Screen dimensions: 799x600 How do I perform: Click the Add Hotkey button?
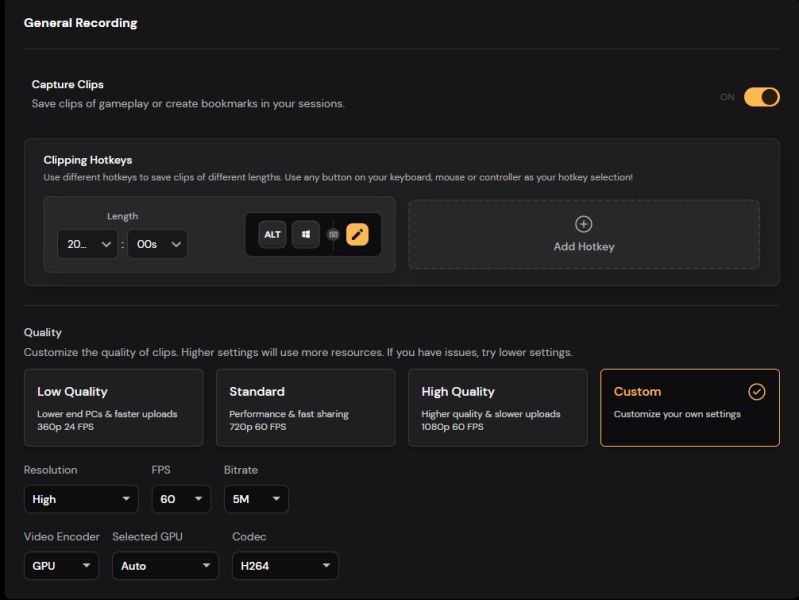point(584,234)
